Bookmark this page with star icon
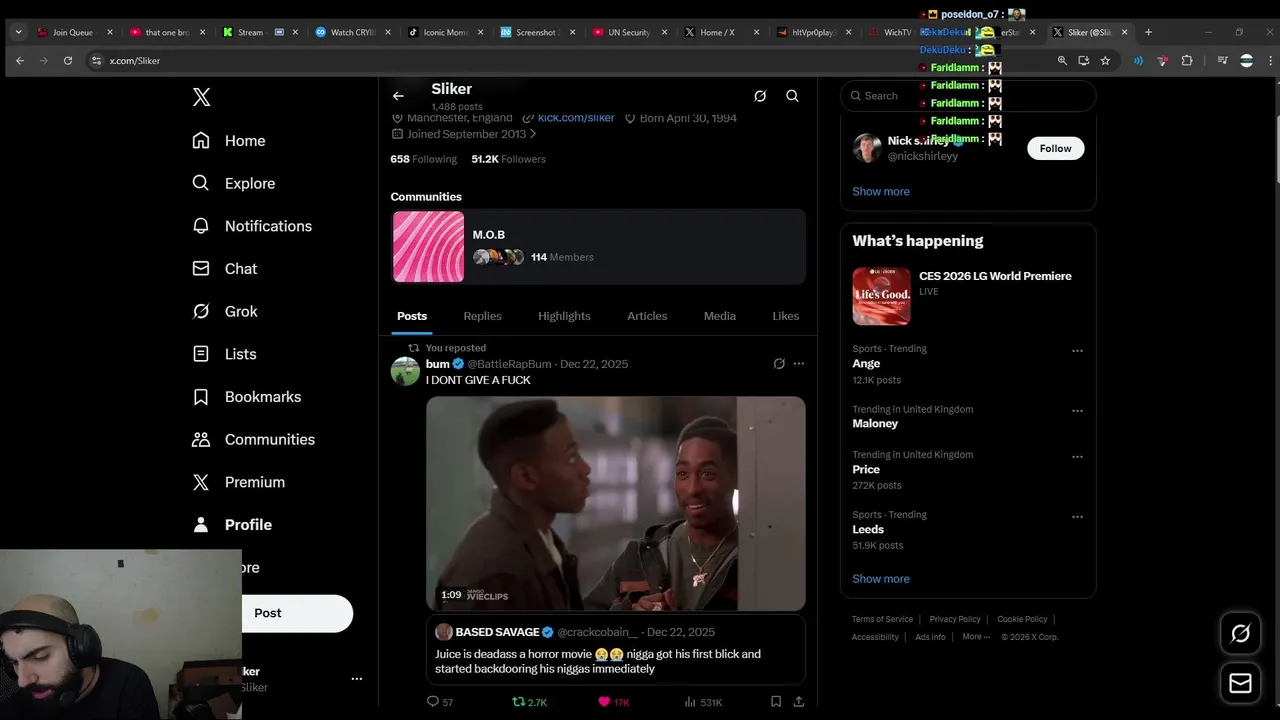 tap(1105, 61)
